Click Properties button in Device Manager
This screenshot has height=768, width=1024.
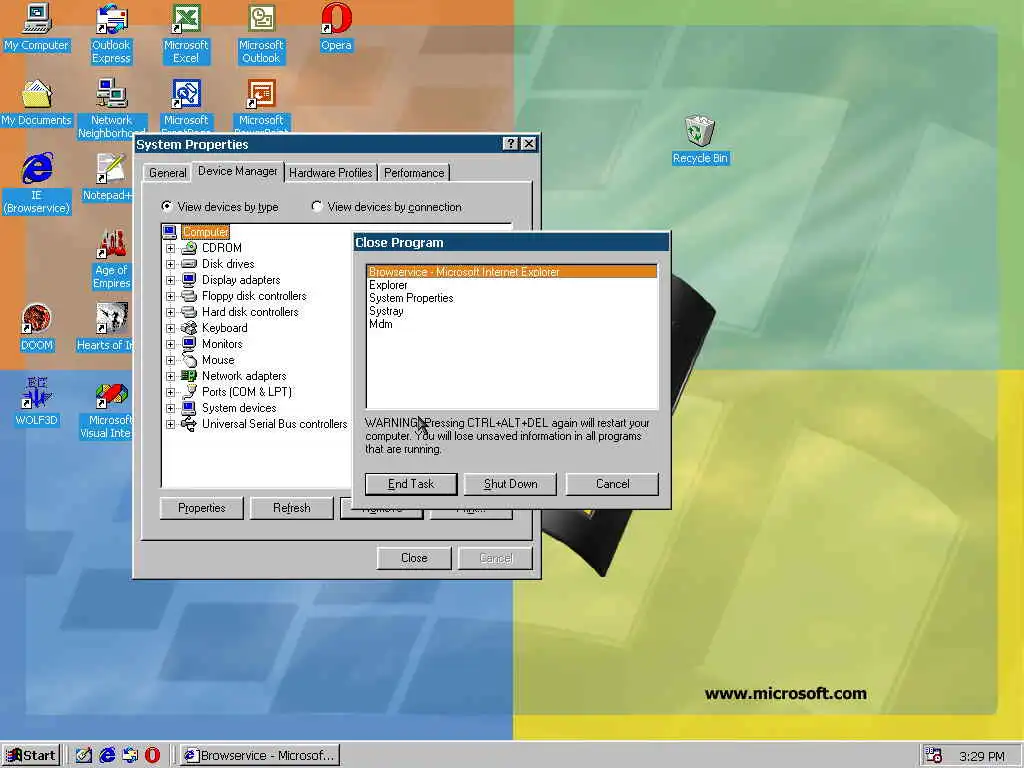click(201, 508)
